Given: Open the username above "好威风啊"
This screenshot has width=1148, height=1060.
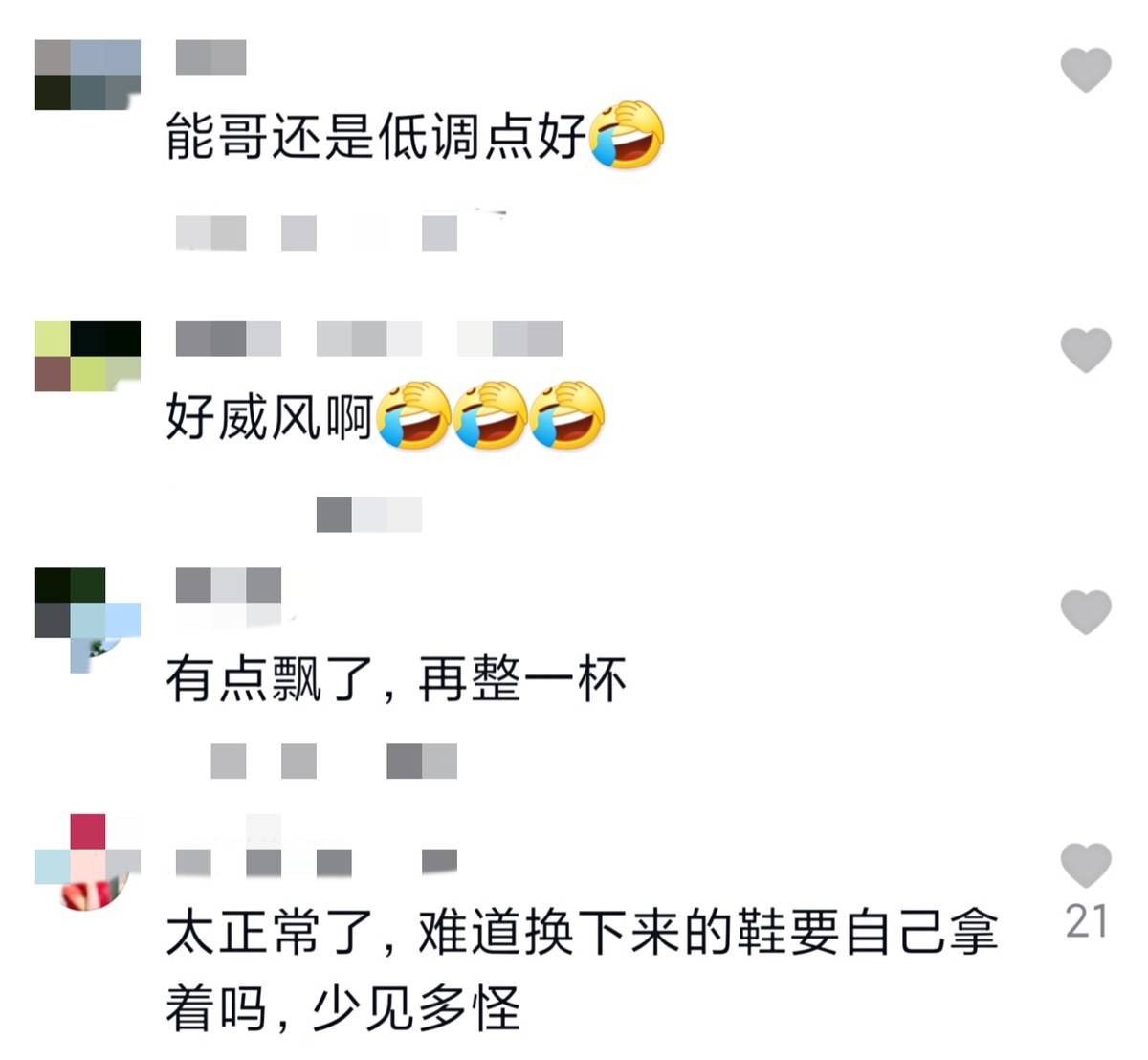Looking at the screenshot, I should [x=369, y=339].
